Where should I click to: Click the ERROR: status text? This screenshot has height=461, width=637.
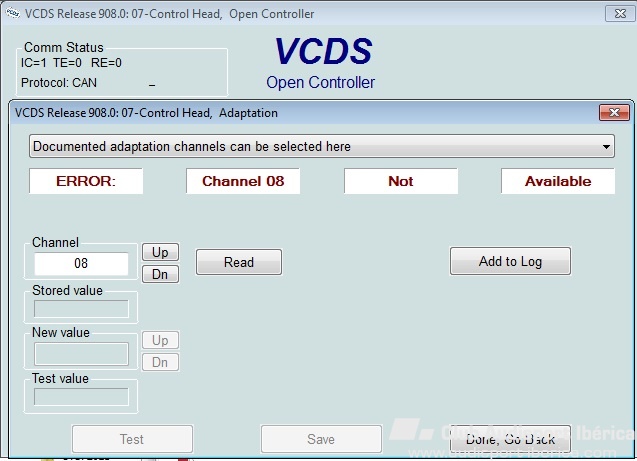(x=86, y=181)
